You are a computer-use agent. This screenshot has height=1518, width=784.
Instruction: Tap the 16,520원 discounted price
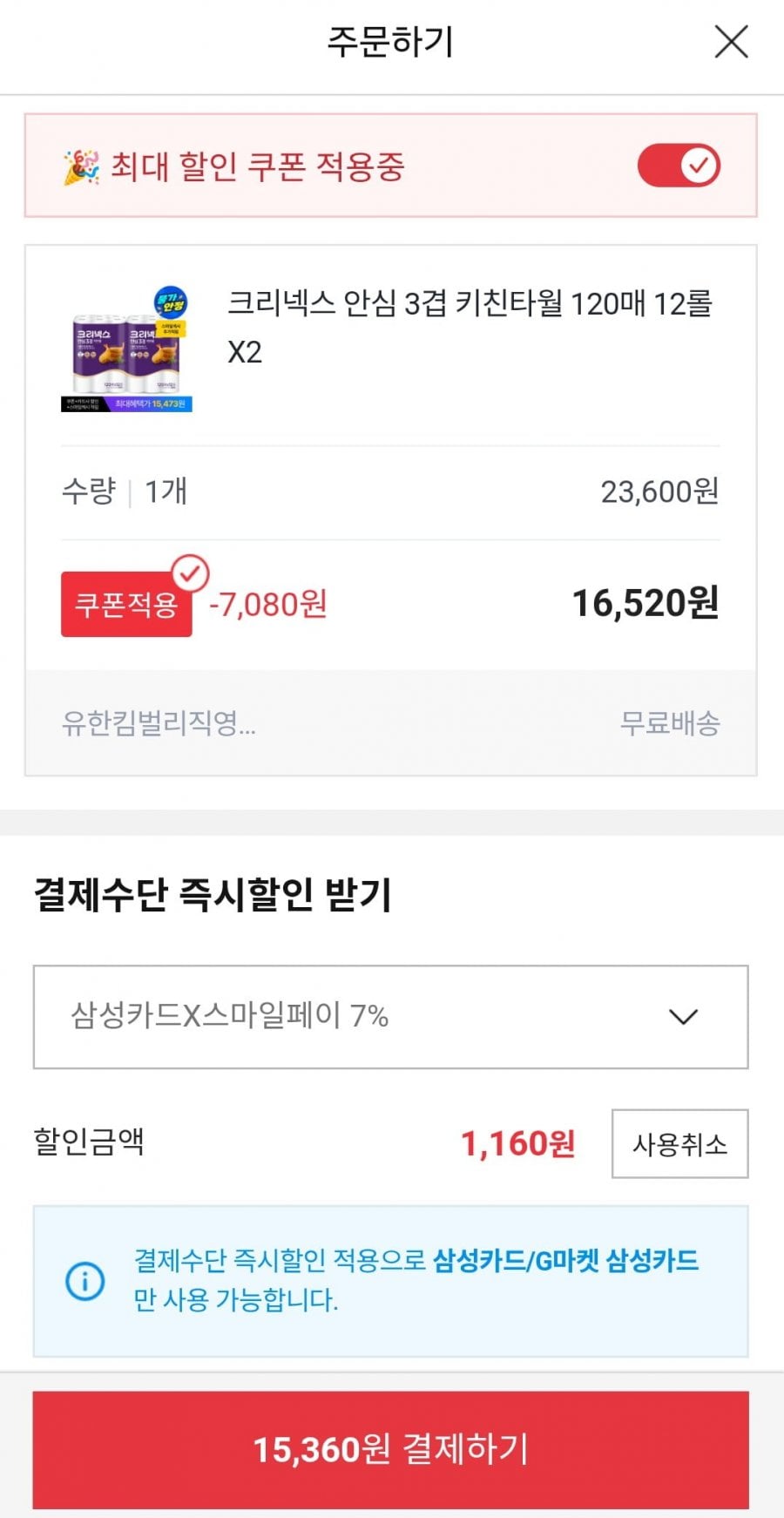645,603
